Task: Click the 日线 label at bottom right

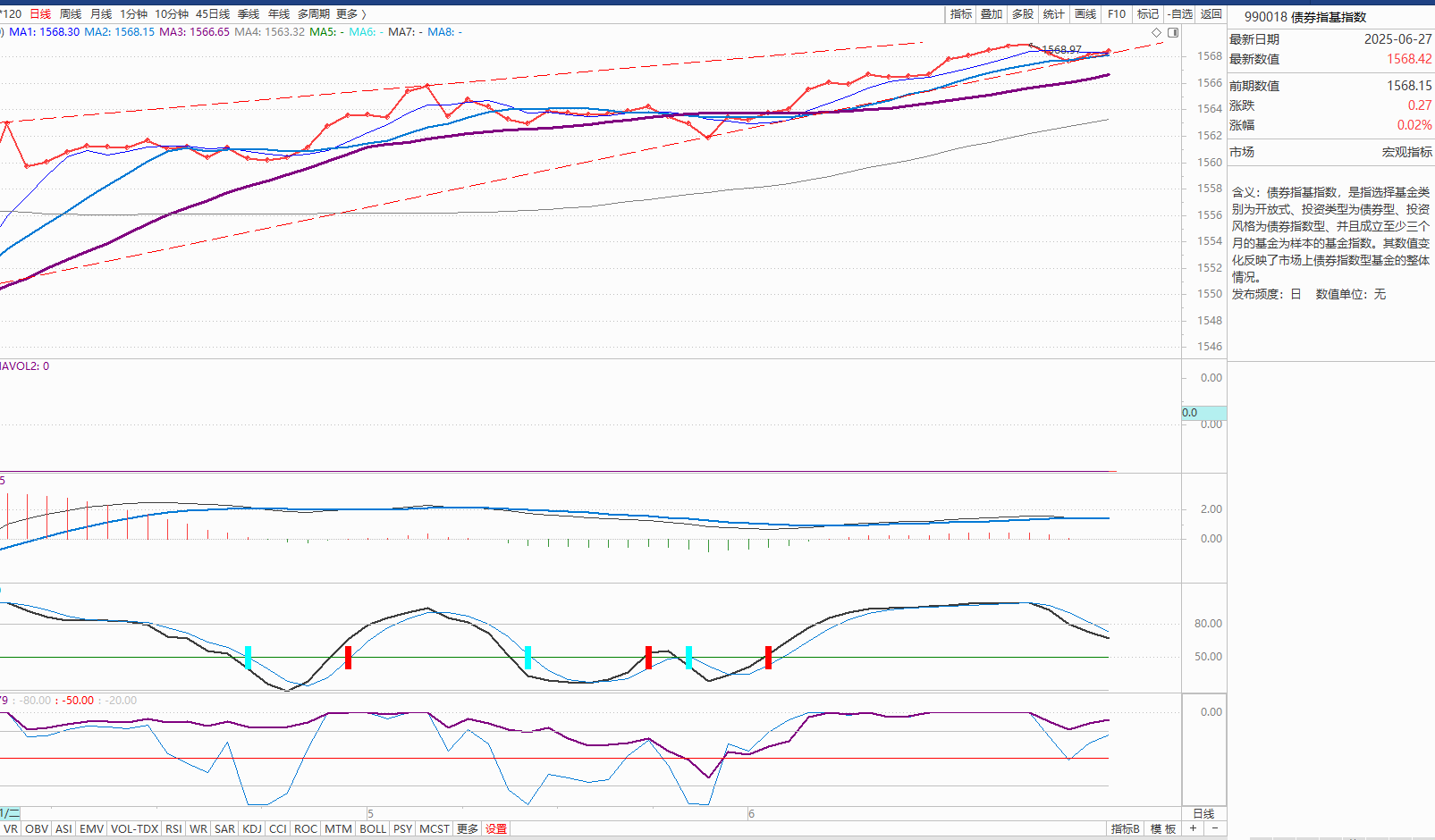Action: (x=1203, y=814)
